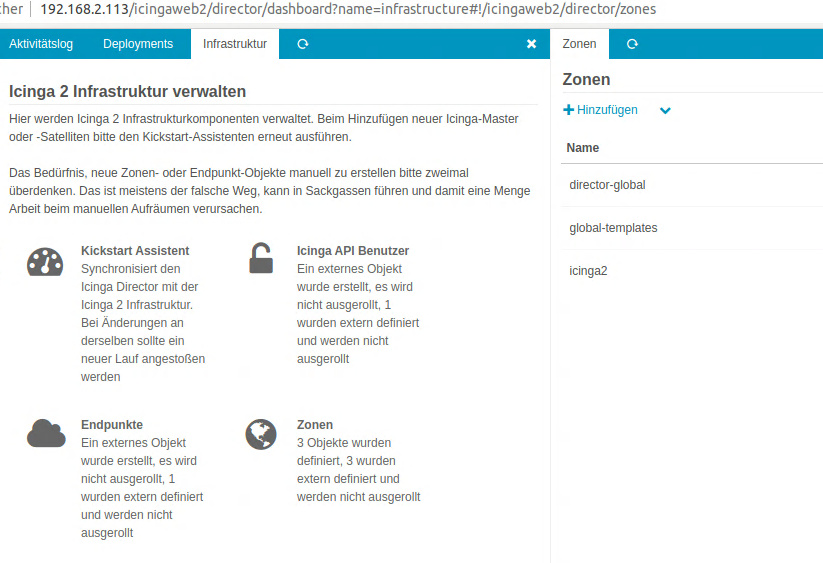Image resolution: width=823 pixels, height=563 pixels.
Task: Select the Zonen tab in right panel
Action: (580, 44)
